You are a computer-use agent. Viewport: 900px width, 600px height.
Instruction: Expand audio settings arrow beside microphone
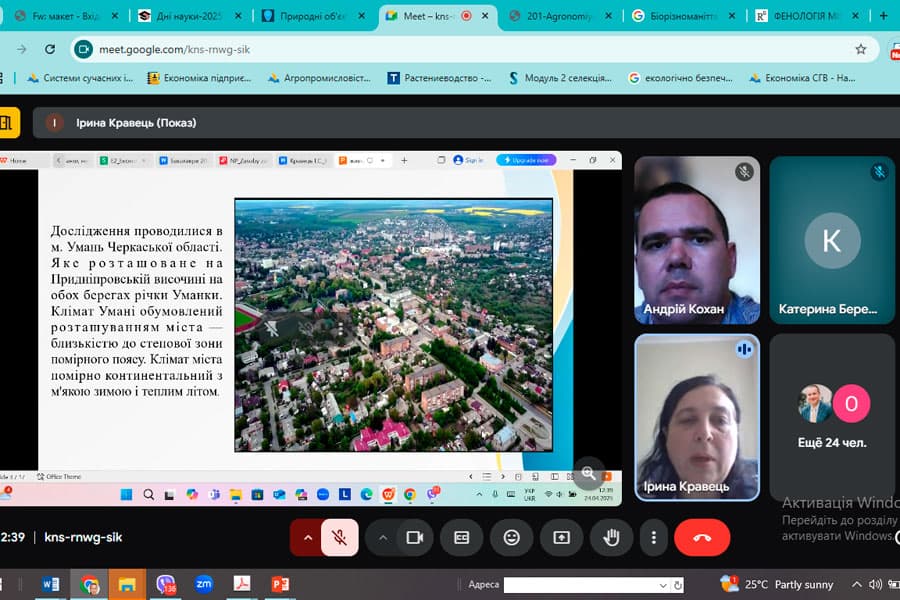(308, 537)
